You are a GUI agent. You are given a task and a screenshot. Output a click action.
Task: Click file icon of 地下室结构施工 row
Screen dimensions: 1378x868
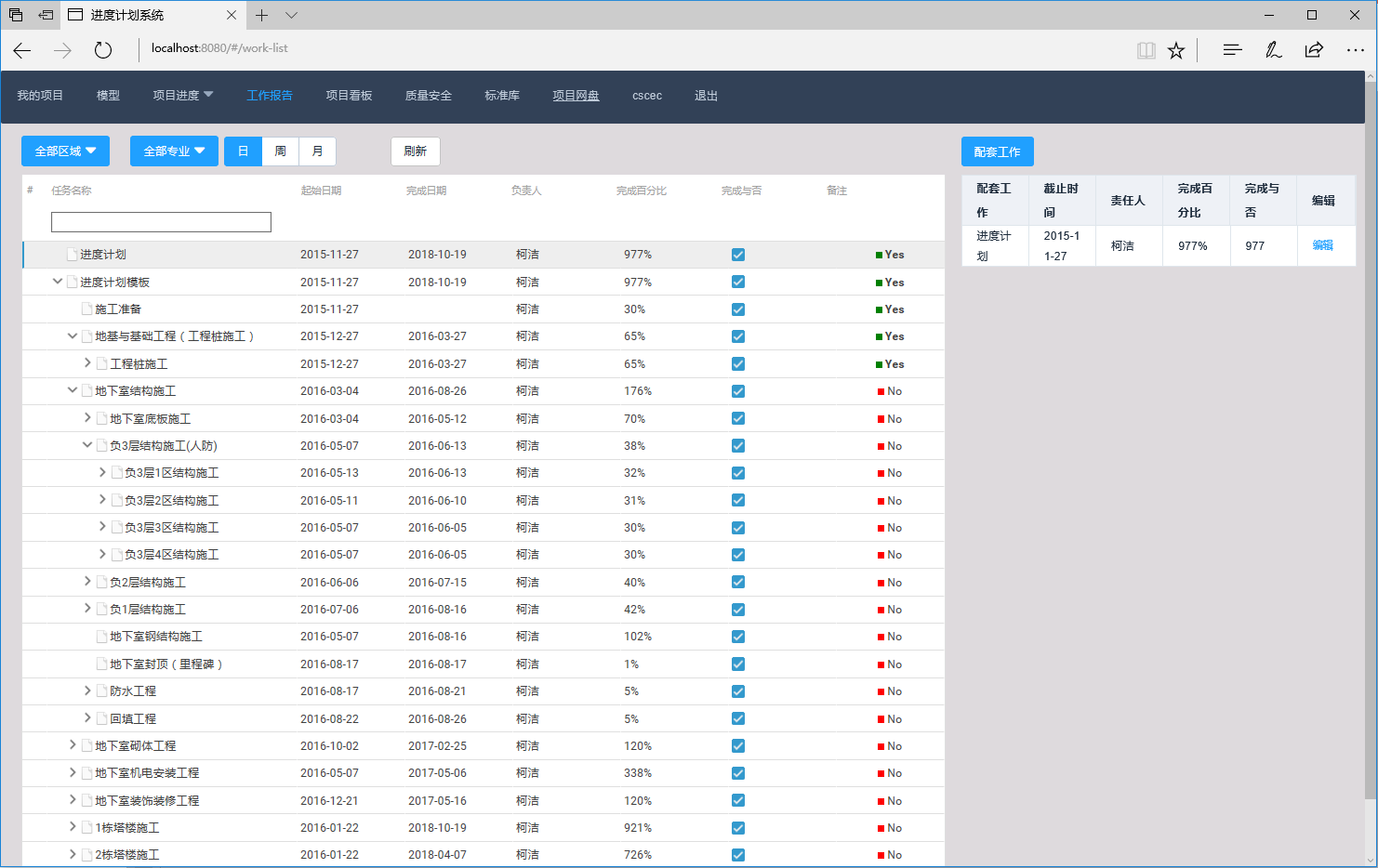coord(86,390)
